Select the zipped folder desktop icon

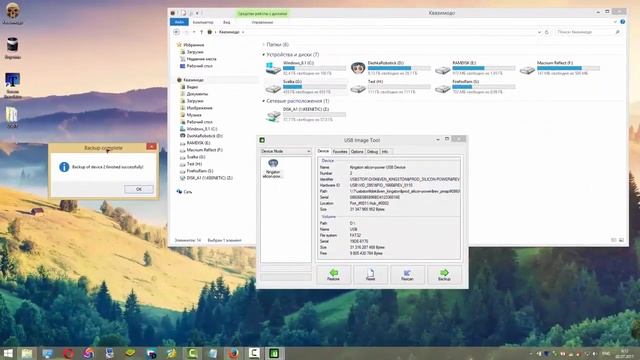coord(12,117)
